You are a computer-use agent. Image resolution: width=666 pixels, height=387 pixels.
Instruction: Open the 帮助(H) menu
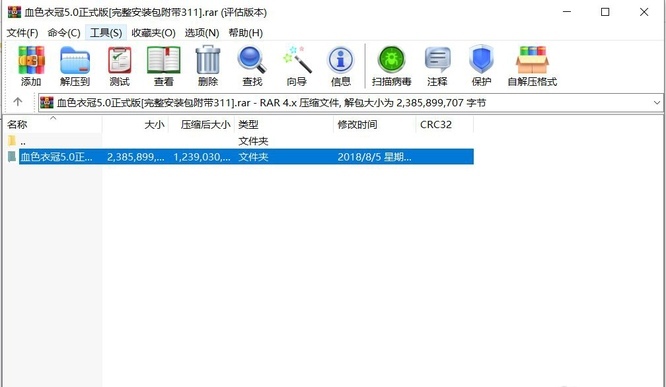tap(246, 33)
